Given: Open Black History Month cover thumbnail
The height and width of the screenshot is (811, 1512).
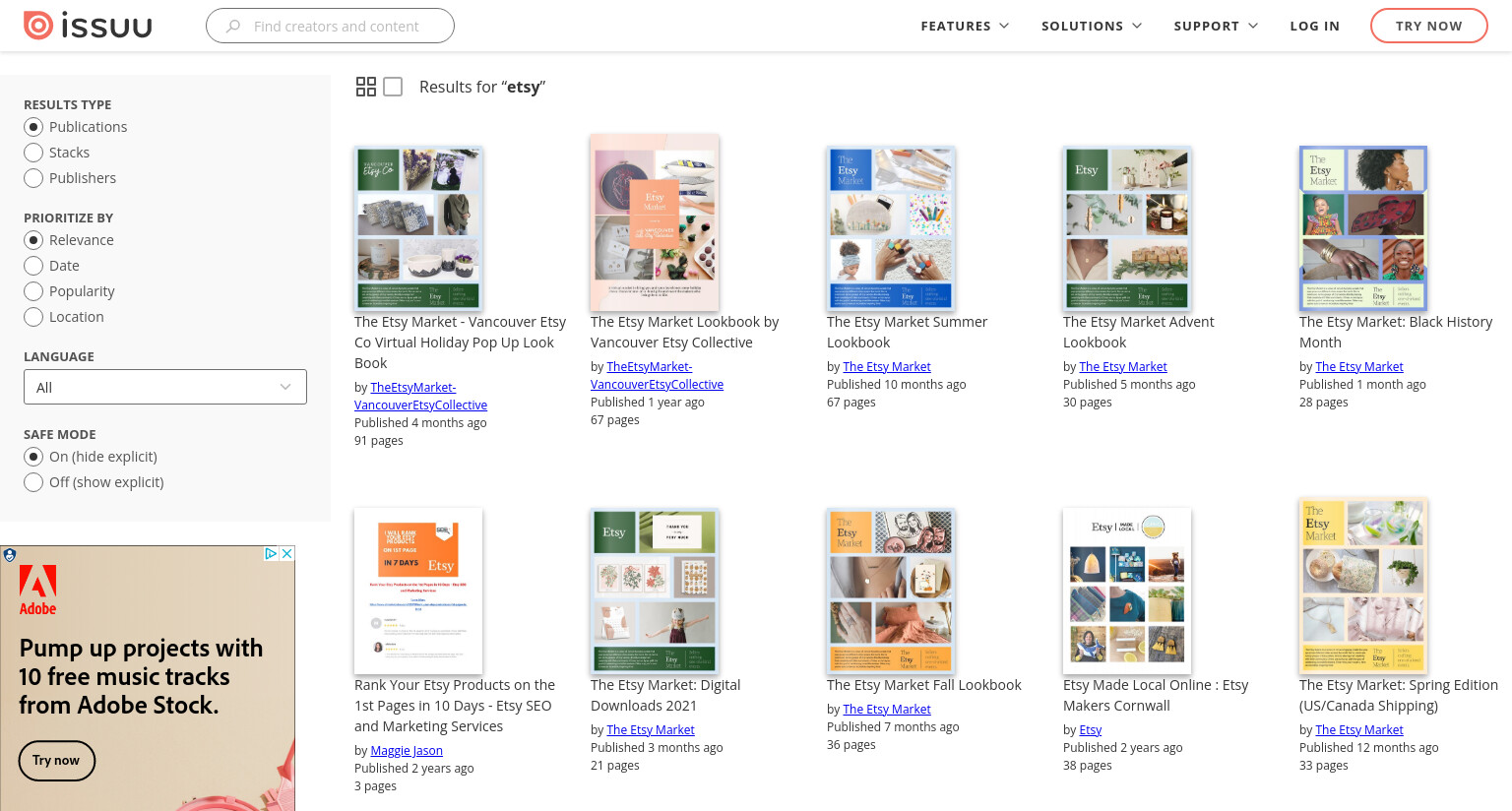Looking at the screenshot, I should click(x=1363, y=228).
